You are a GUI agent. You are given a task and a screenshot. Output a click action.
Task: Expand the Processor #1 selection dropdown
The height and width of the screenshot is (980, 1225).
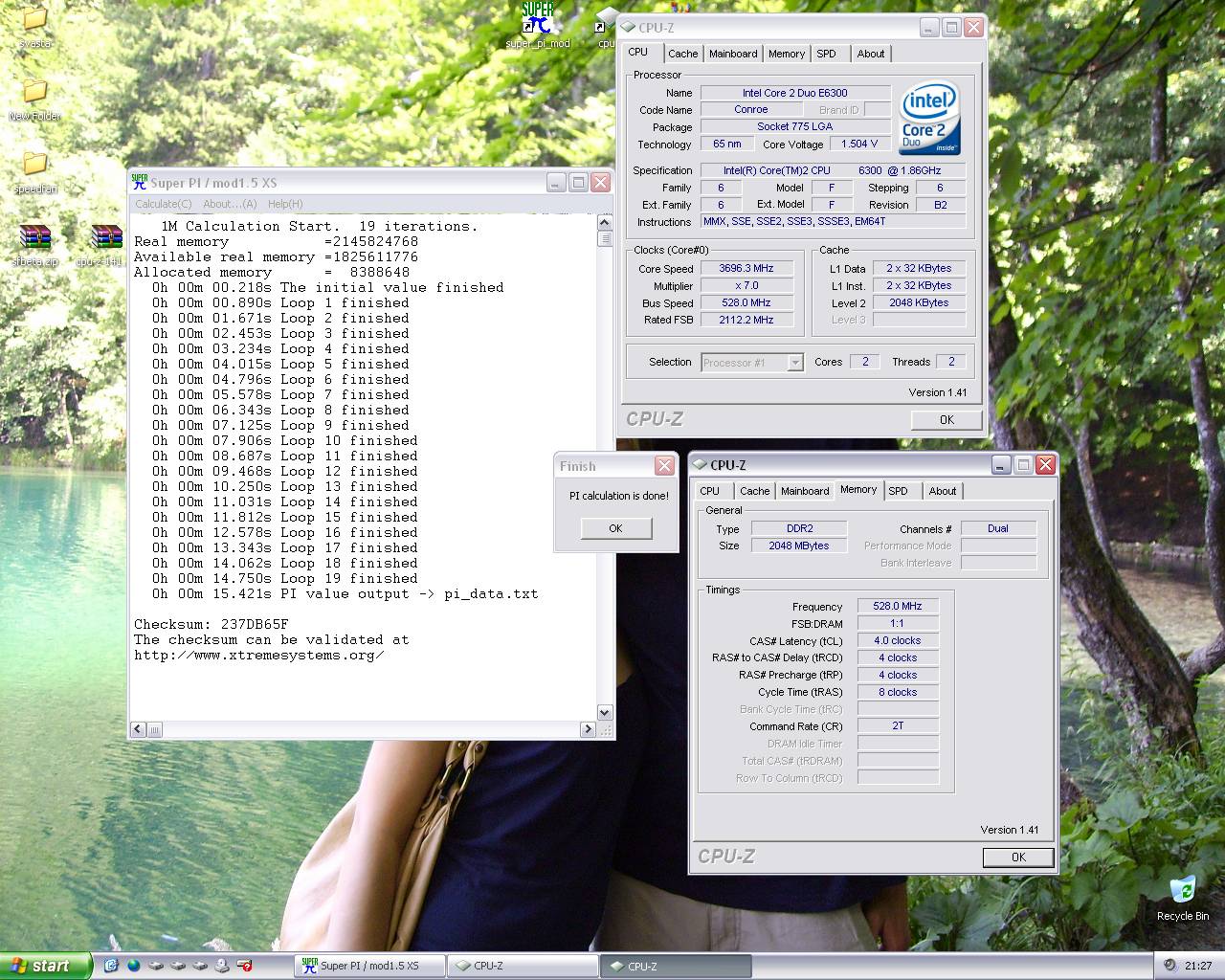tap(794, 363)
